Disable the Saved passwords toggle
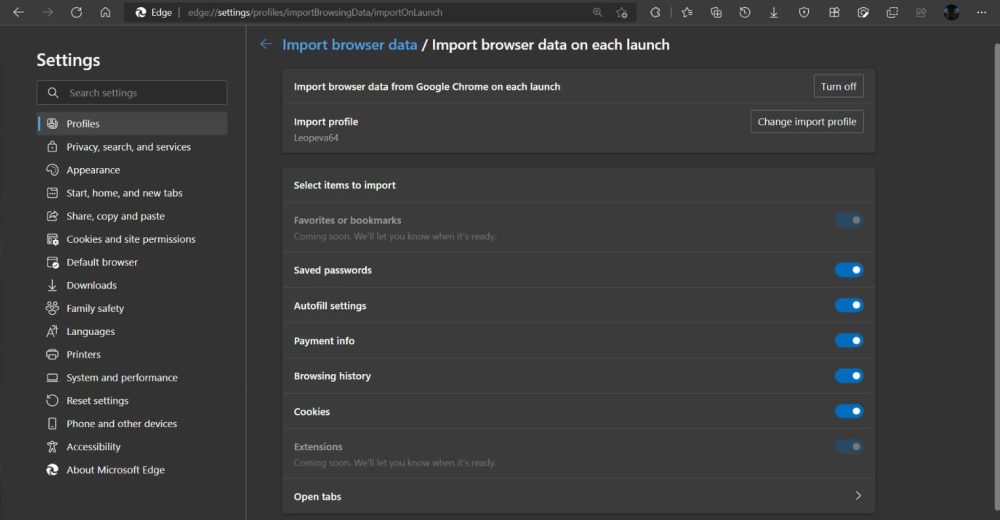This screenshot has height=520, width=1000. coord(849,270)
